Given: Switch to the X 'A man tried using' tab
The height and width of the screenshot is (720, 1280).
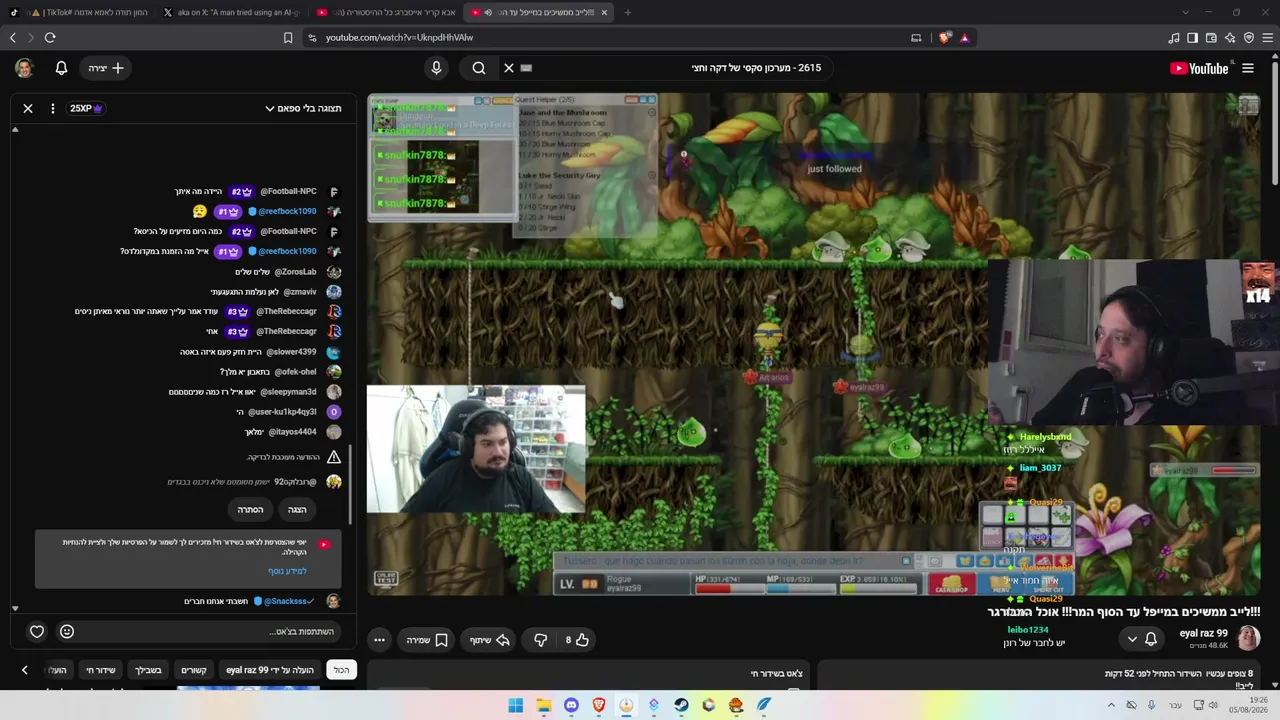Looking at the screenshot, I should [230, 12].
